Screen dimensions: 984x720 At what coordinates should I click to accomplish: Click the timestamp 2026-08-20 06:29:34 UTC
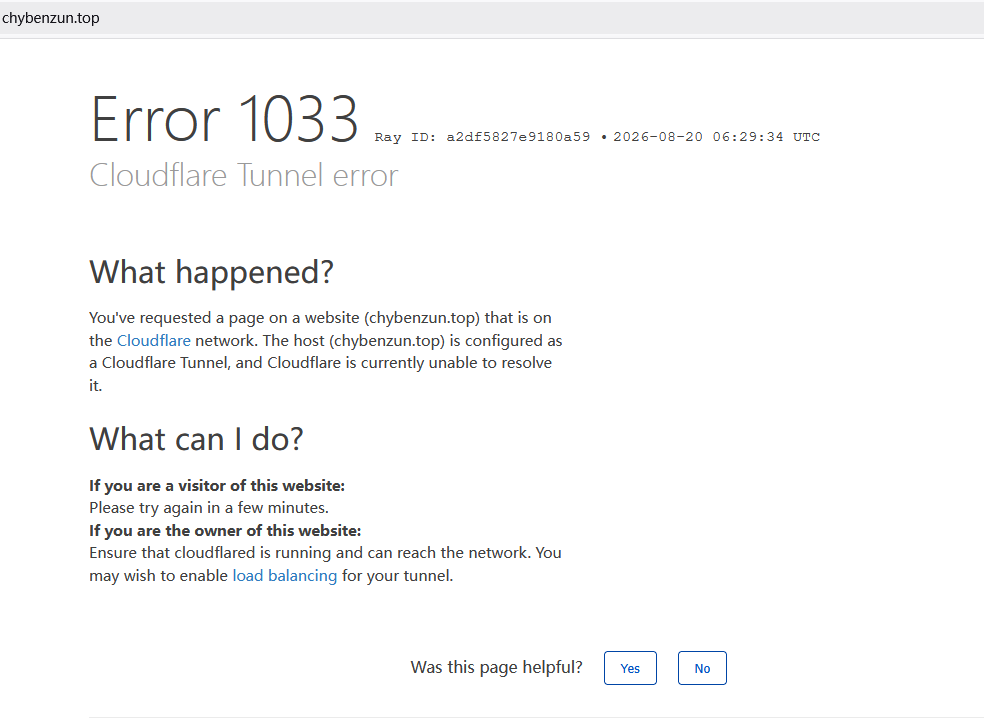tap(717, 137)
